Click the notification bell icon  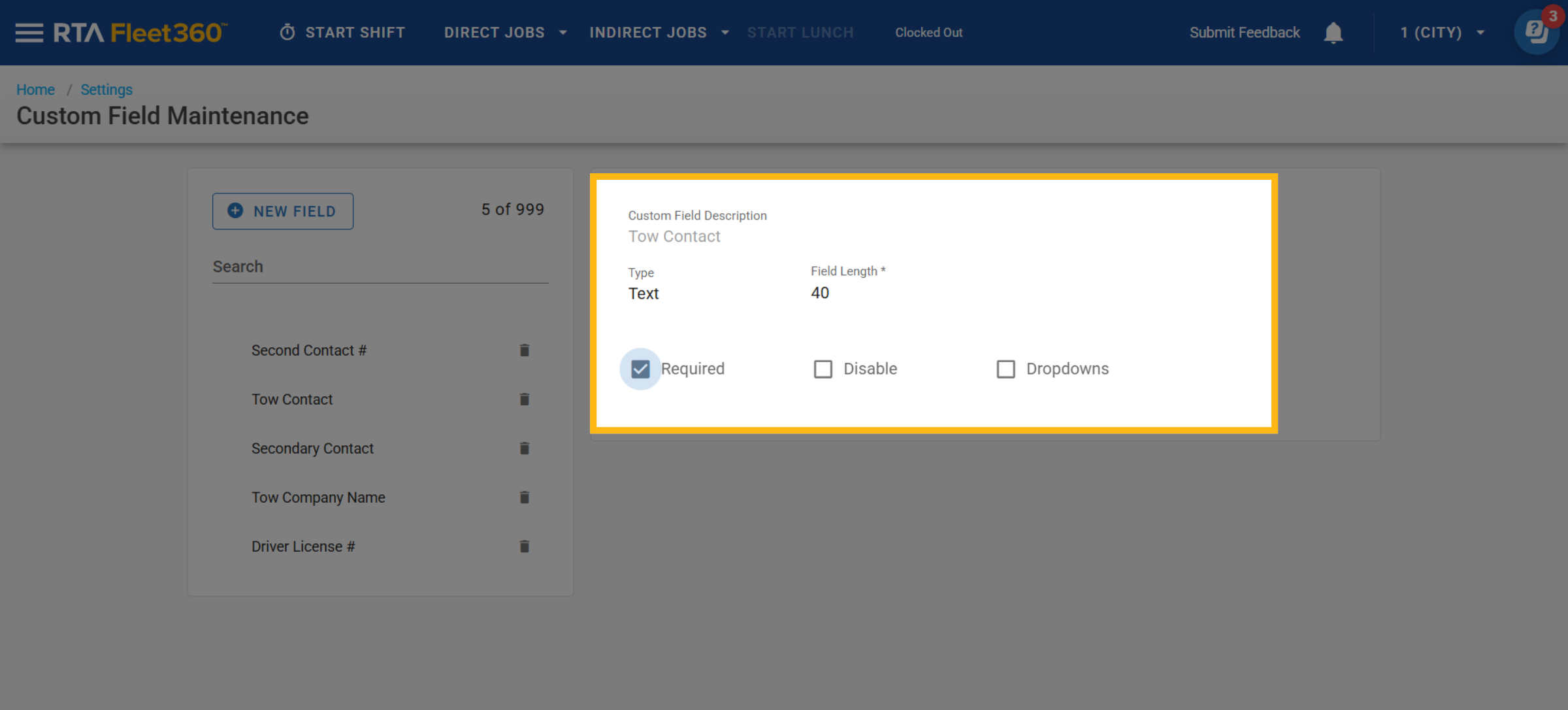click(1333, 33)
